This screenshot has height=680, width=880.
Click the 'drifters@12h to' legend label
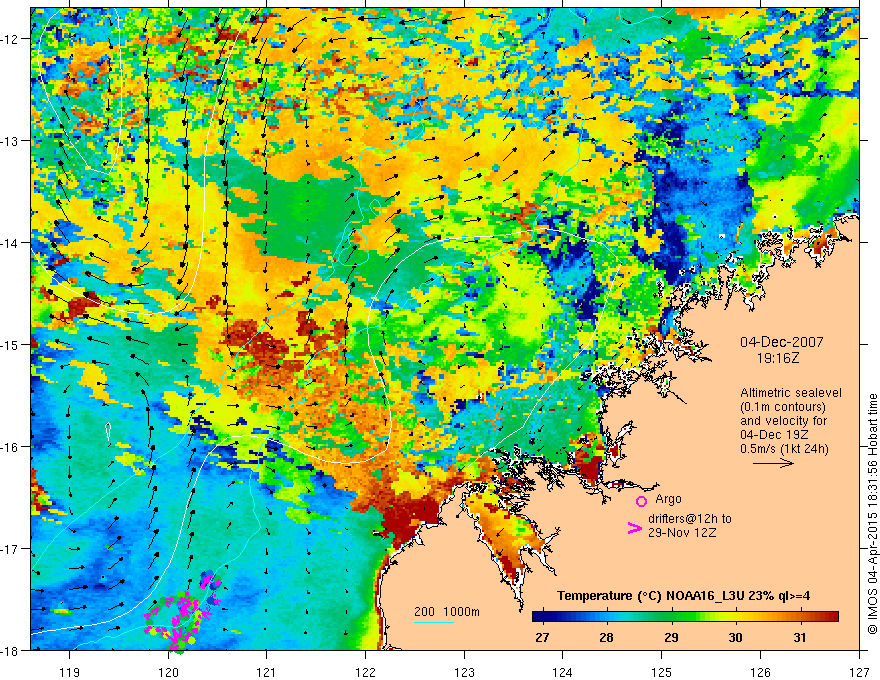pyautogui.click(x=690, y=519)
